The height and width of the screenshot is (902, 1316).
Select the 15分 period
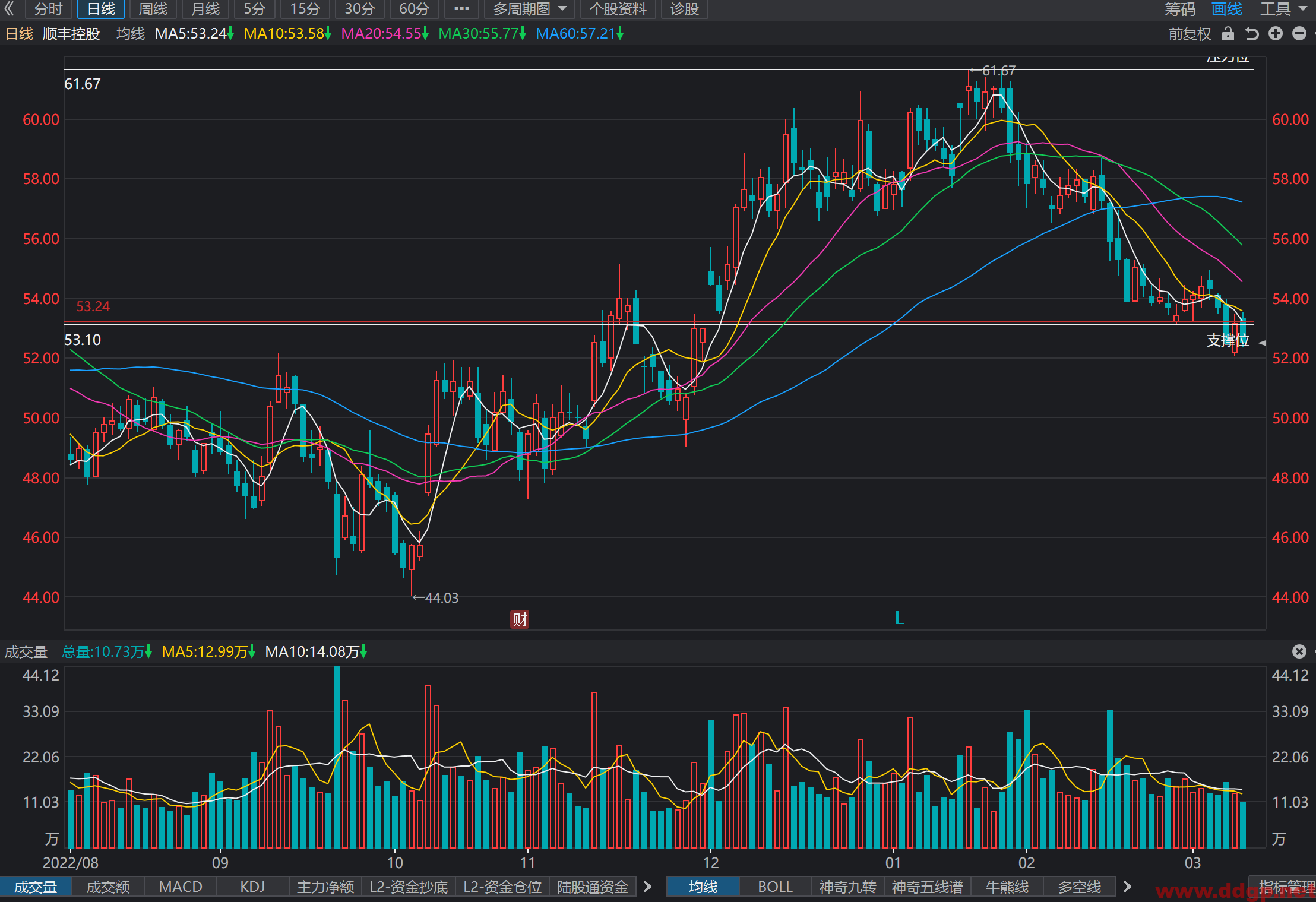(305, 9)
